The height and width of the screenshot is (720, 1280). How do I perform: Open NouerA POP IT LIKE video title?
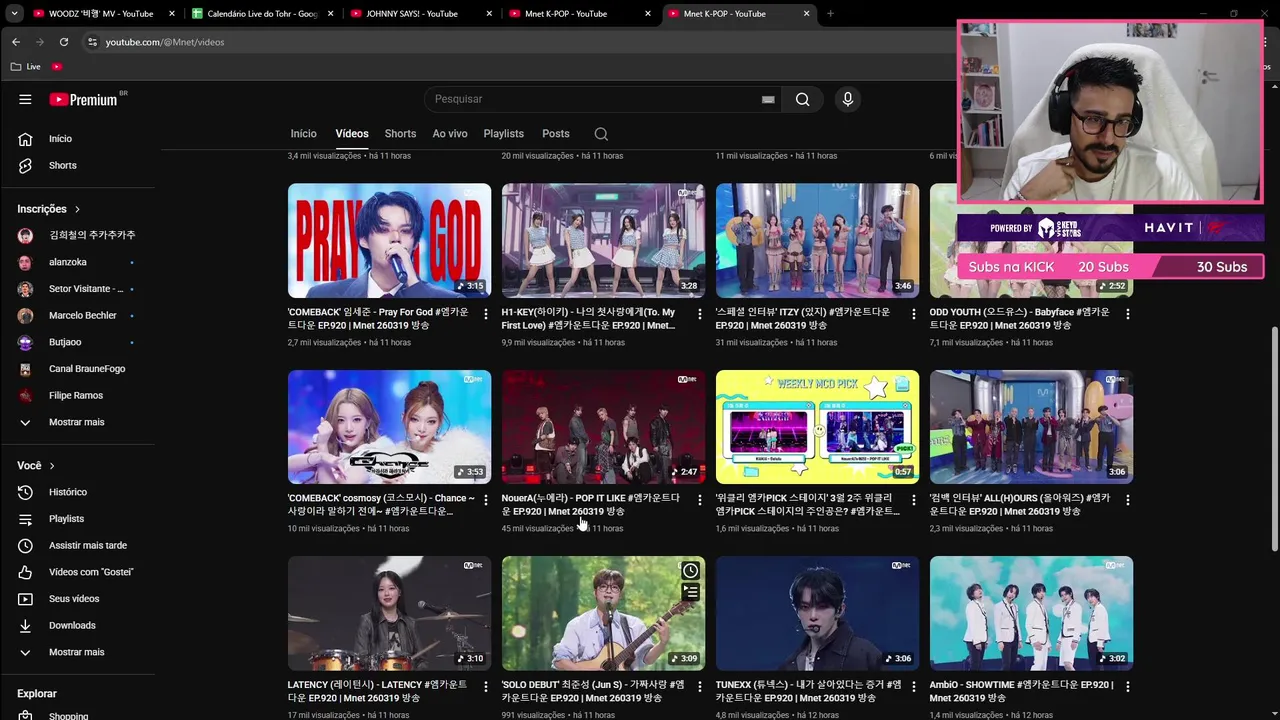coord(590,505)
